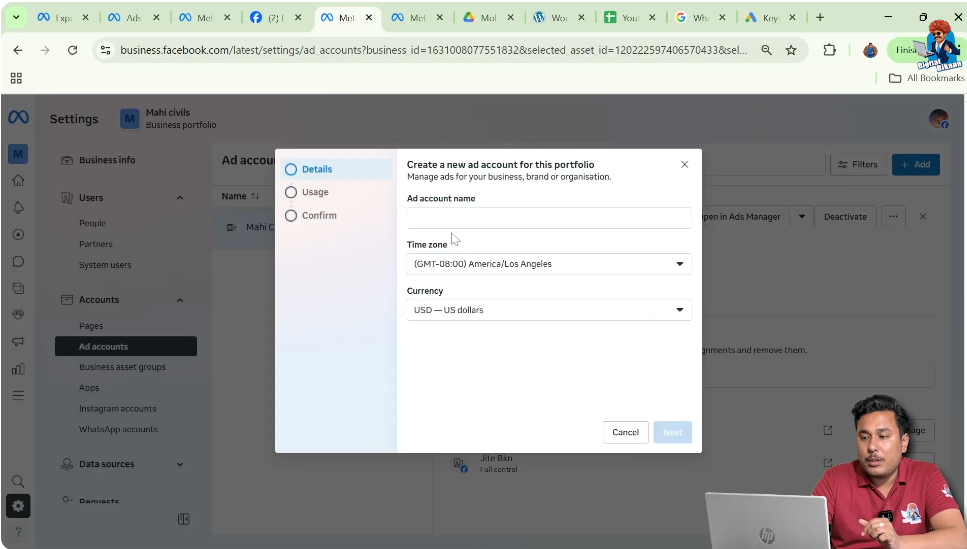Switch to the Google Sheets browser tab
Screen dimensions: 967x549
630,17
